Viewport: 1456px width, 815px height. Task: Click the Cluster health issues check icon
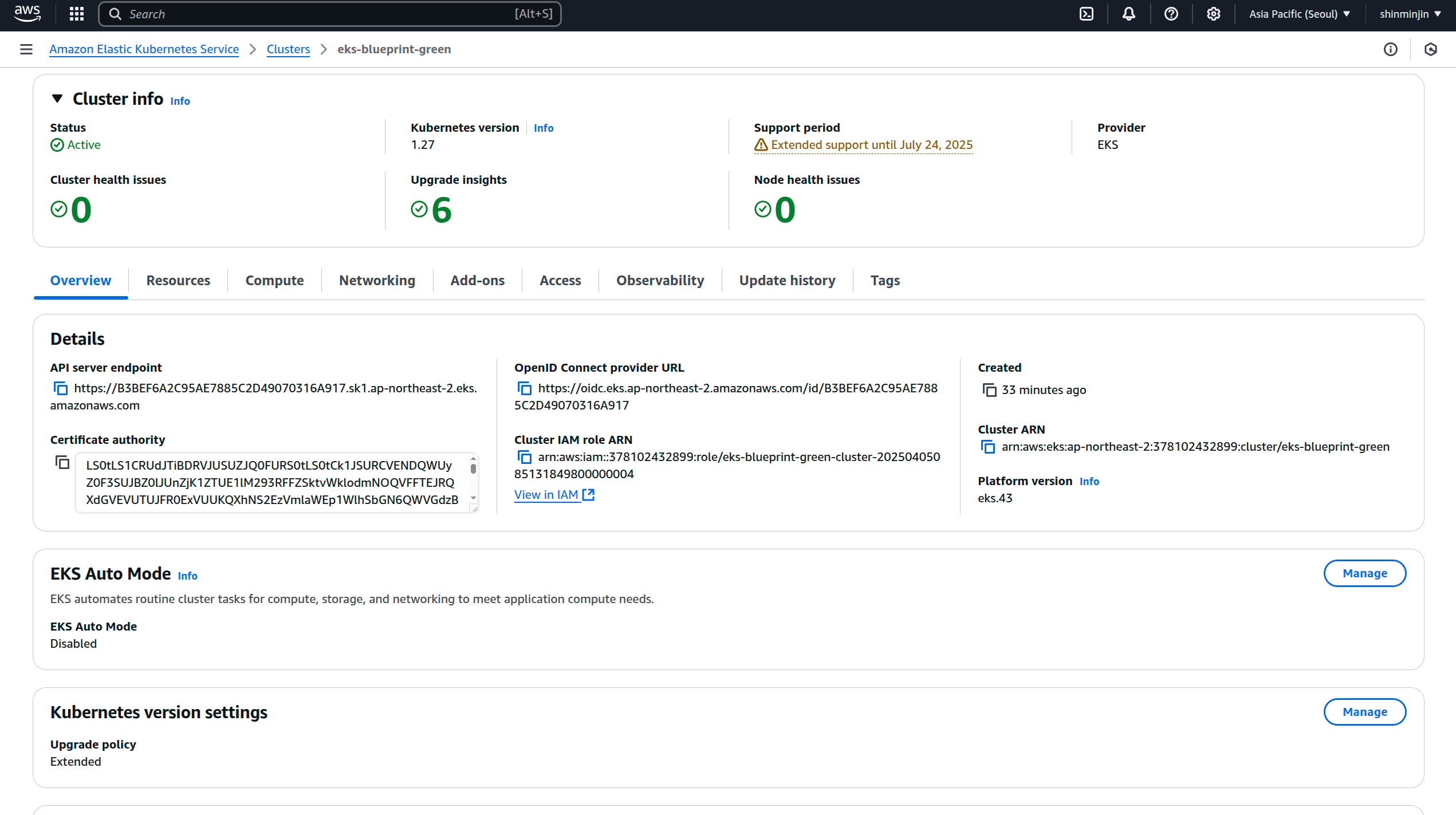pyautogui.click(x=59, y=209)
